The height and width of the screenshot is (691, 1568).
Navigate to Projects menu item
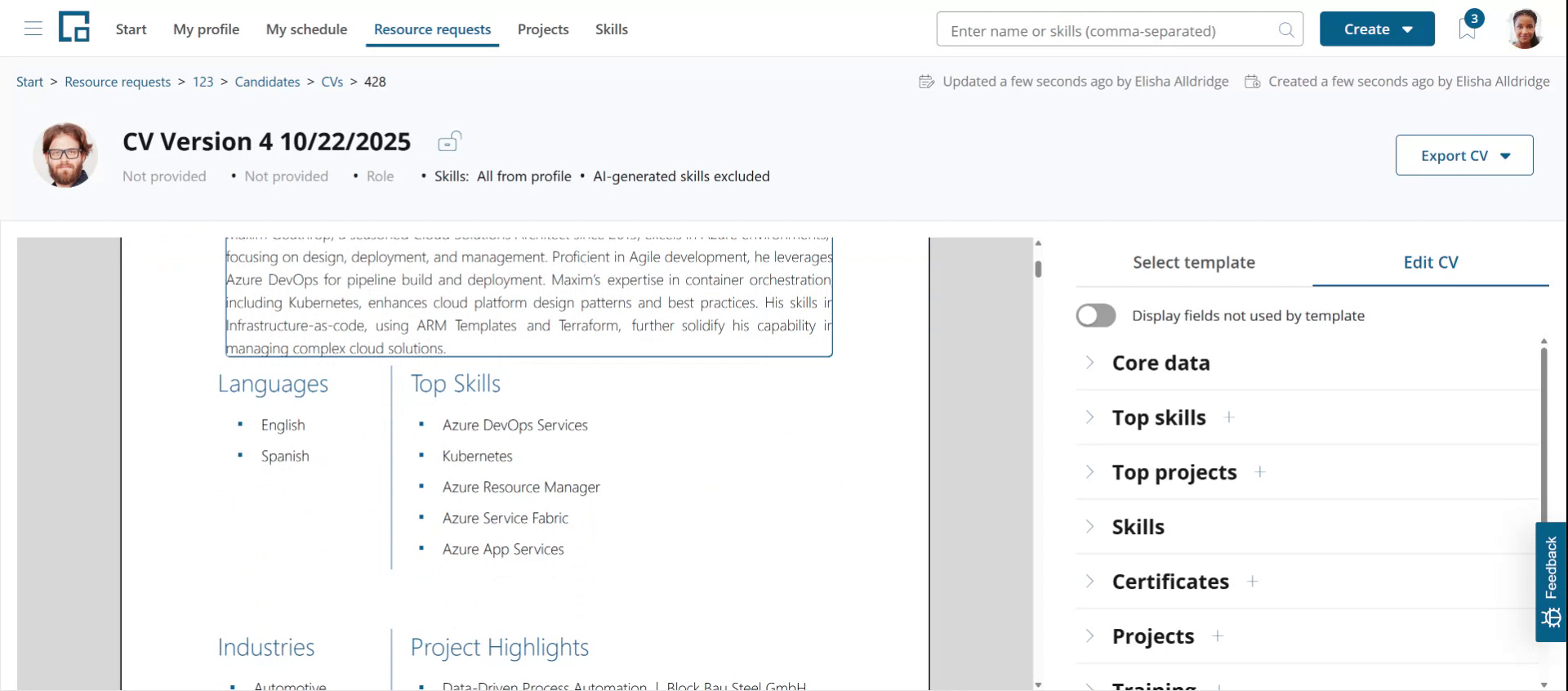click(x=543, y=29)
